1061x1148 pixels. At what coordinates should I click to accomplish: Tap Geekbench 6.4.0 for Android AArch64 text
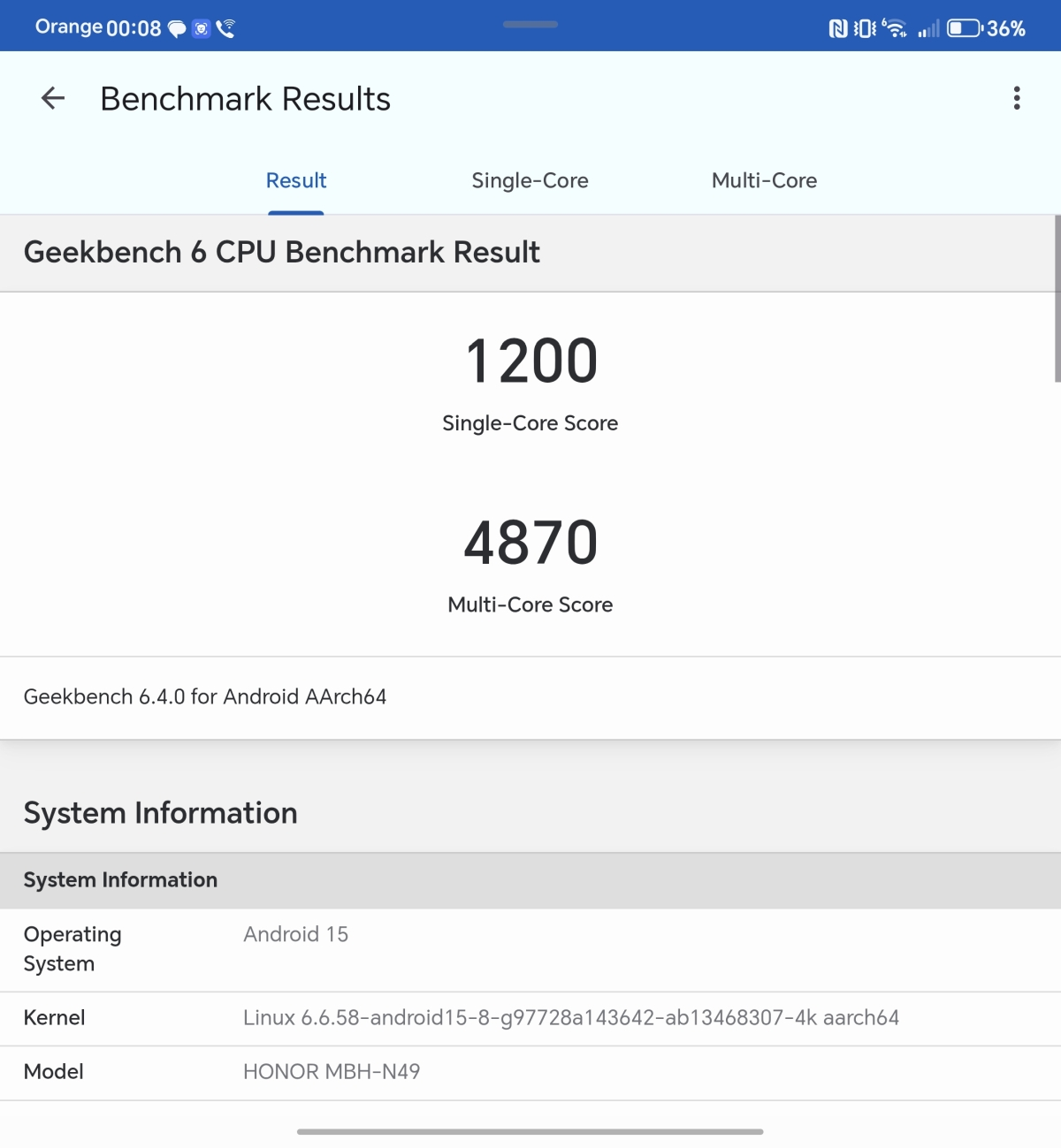205,696
